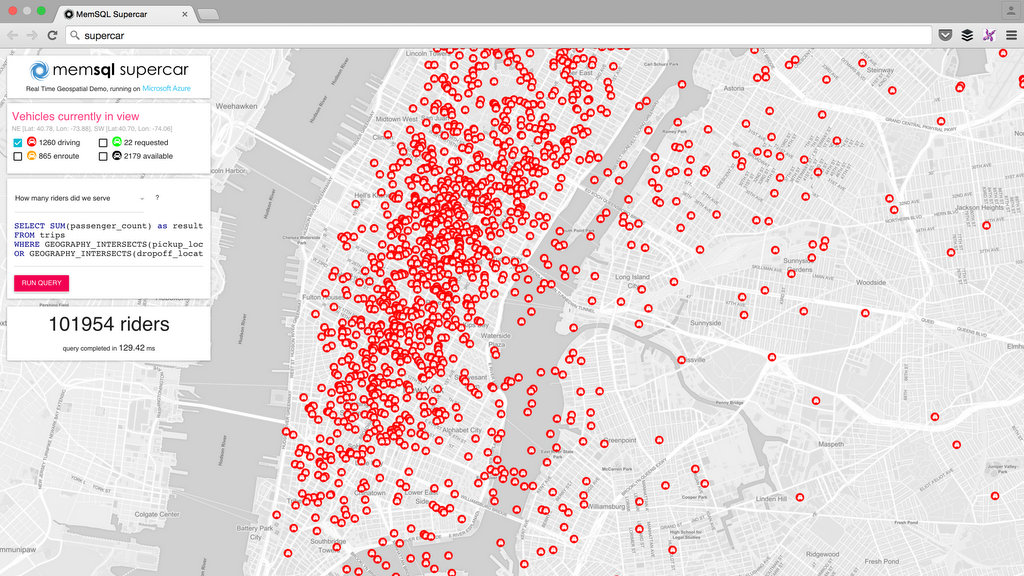The image size is (1024, 576).
Task: Open the 'How many riders did we serve' dropdown
Action: pos(79,198)
